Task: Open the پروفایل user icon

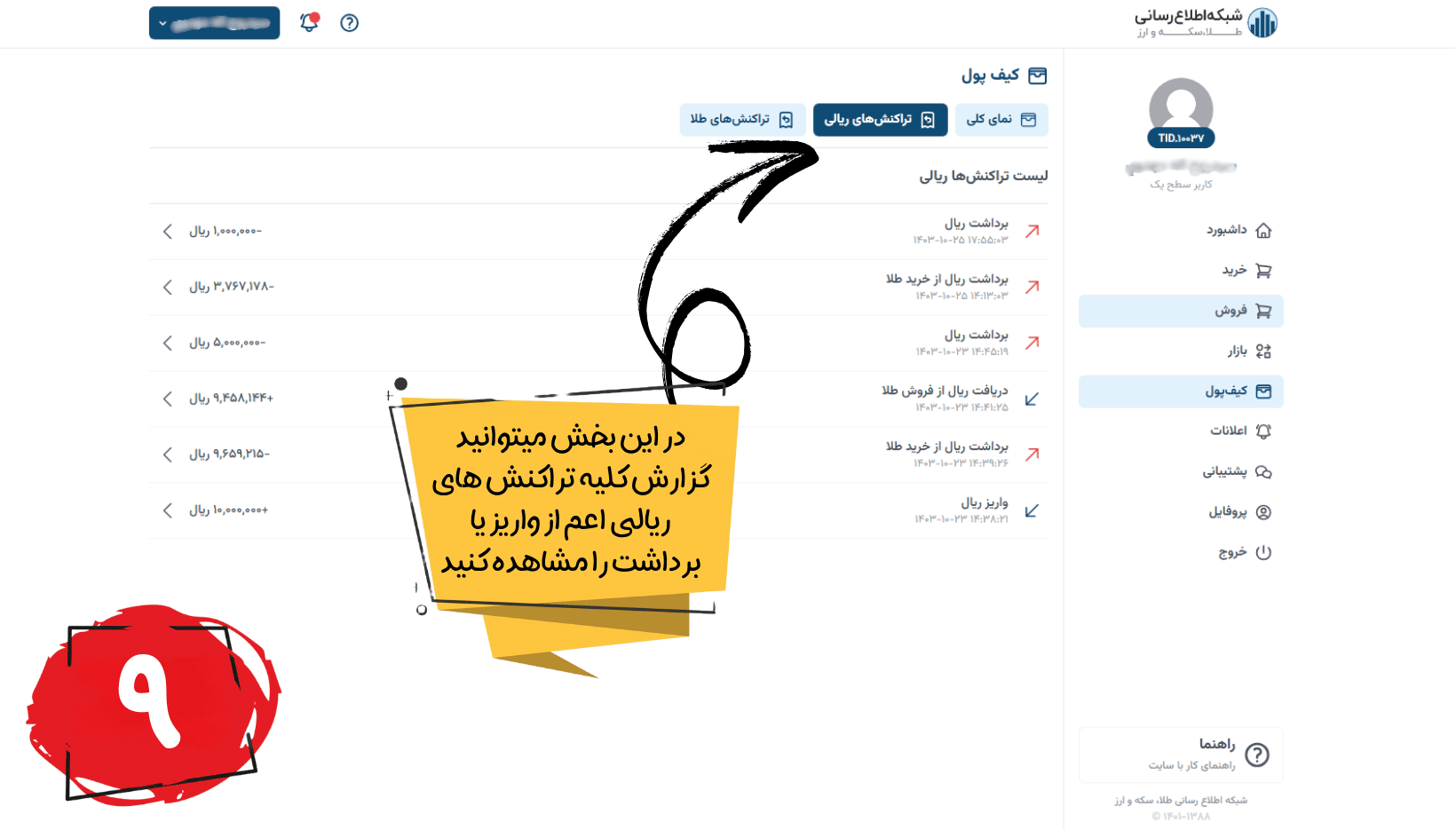Action: (x=1263, y=512)
